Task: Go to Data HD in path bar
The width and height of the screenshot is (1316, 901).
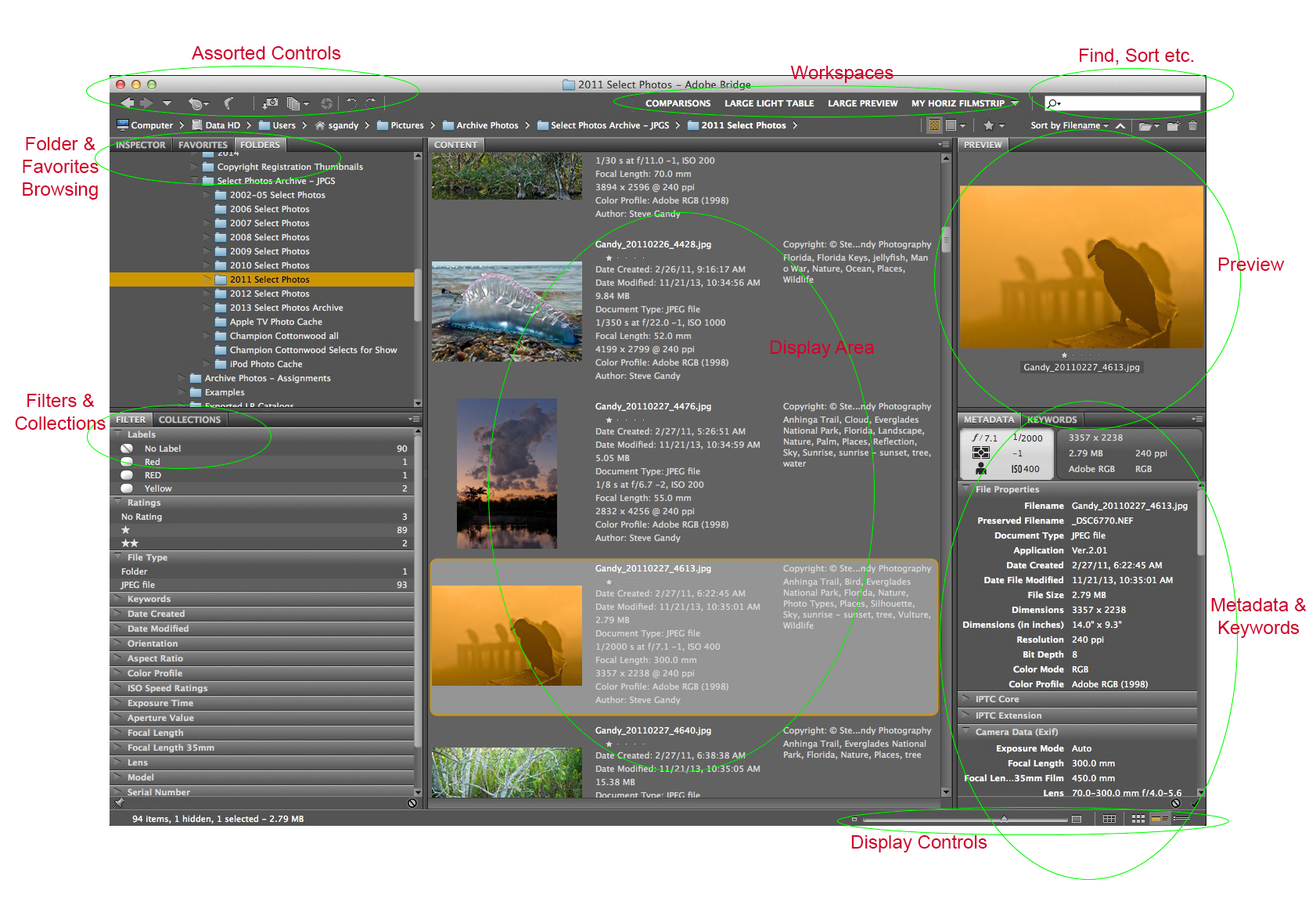Action: [216, 125]
